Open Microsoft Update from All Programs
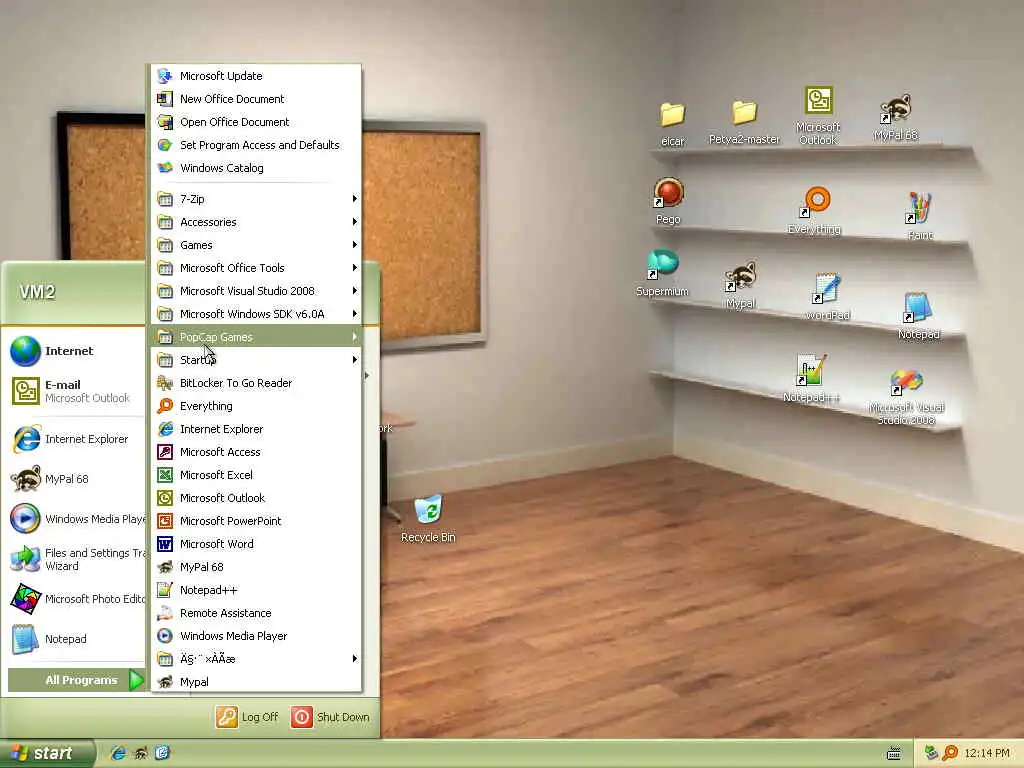Viewport: 1024px width, 768px height. (257, 76)
